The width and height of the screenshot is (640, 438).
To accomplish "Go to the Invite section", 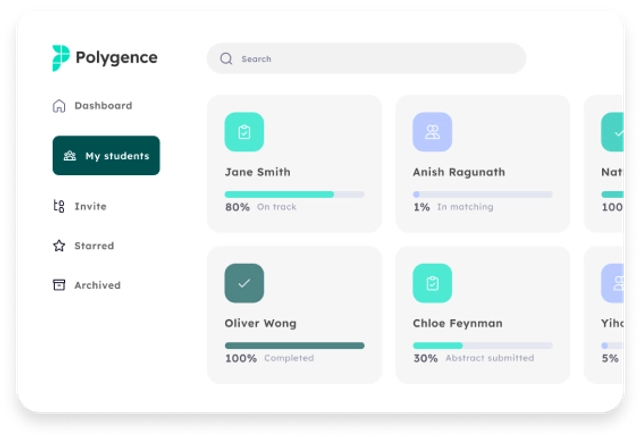I will click(90, 207).
